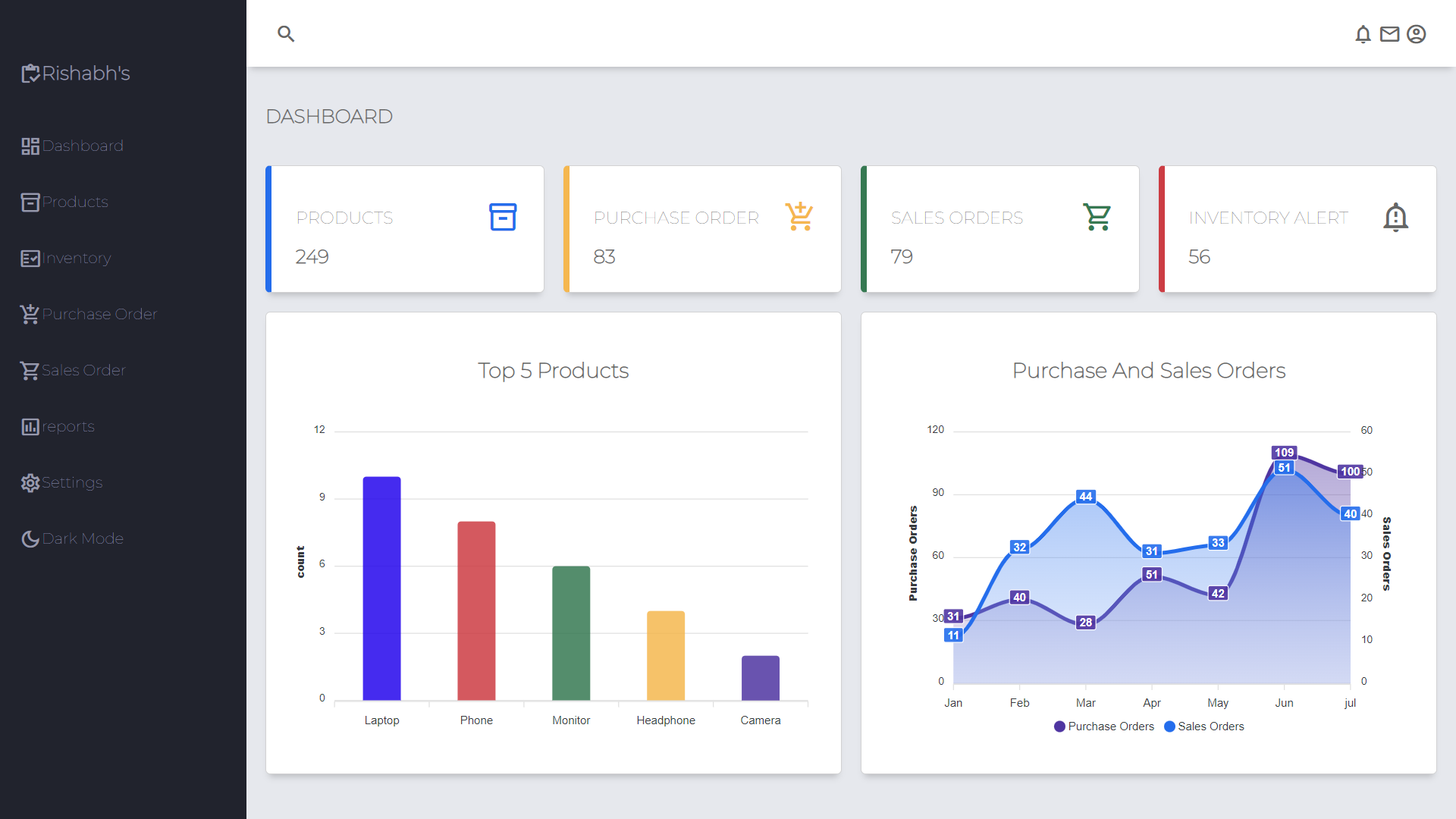Click the 109 data point label for Jun
Image resolution: width=1456 pixels, height=819 pixels.
1284,453
